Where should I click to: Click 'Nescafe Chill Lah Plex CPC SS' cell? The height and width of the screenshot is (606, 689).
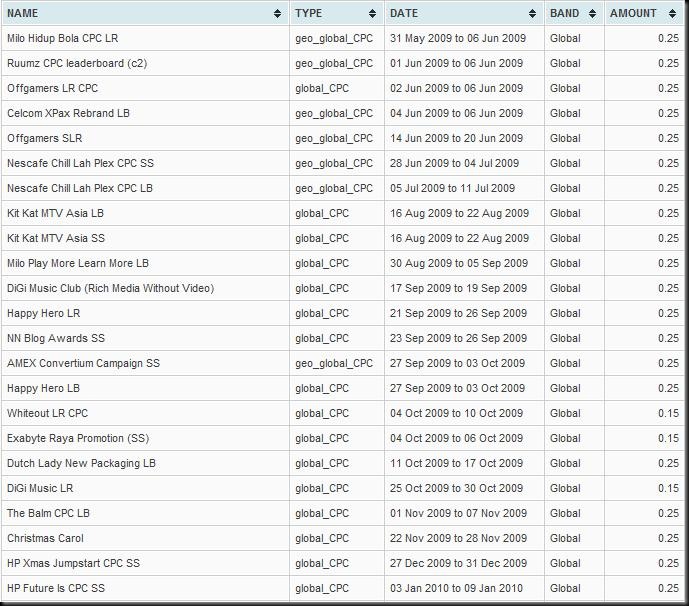pyautogui.click(x=80, y=163)
